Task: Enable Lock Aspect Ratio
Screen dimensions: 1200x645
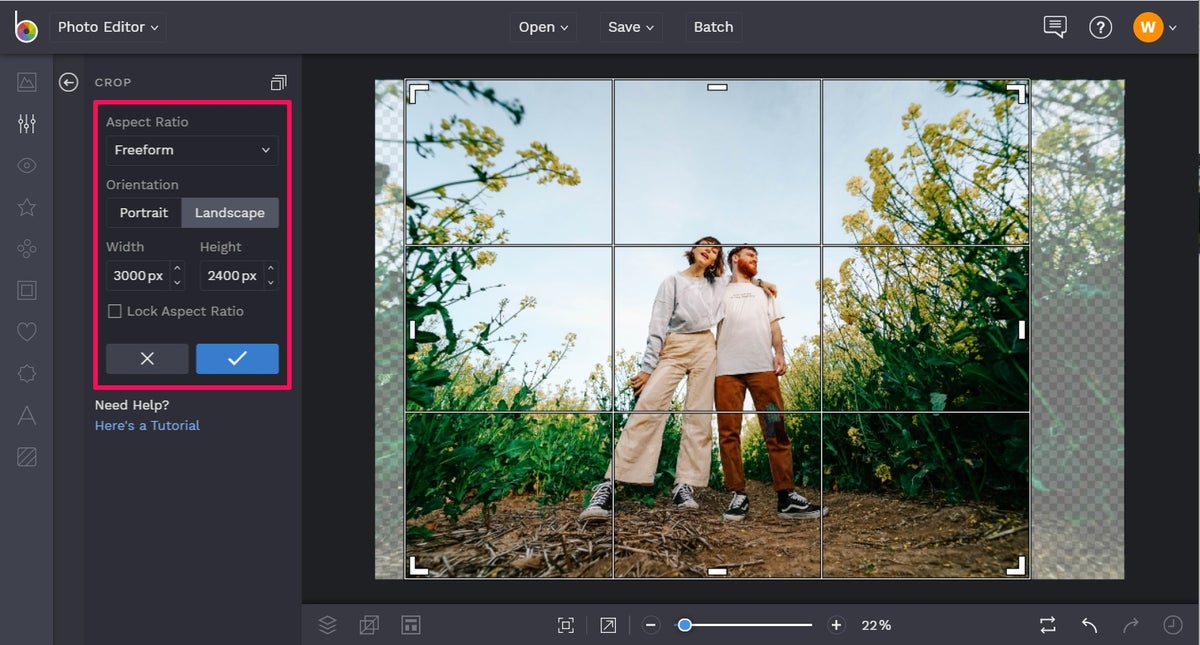Action: click(x=114, y=311)
